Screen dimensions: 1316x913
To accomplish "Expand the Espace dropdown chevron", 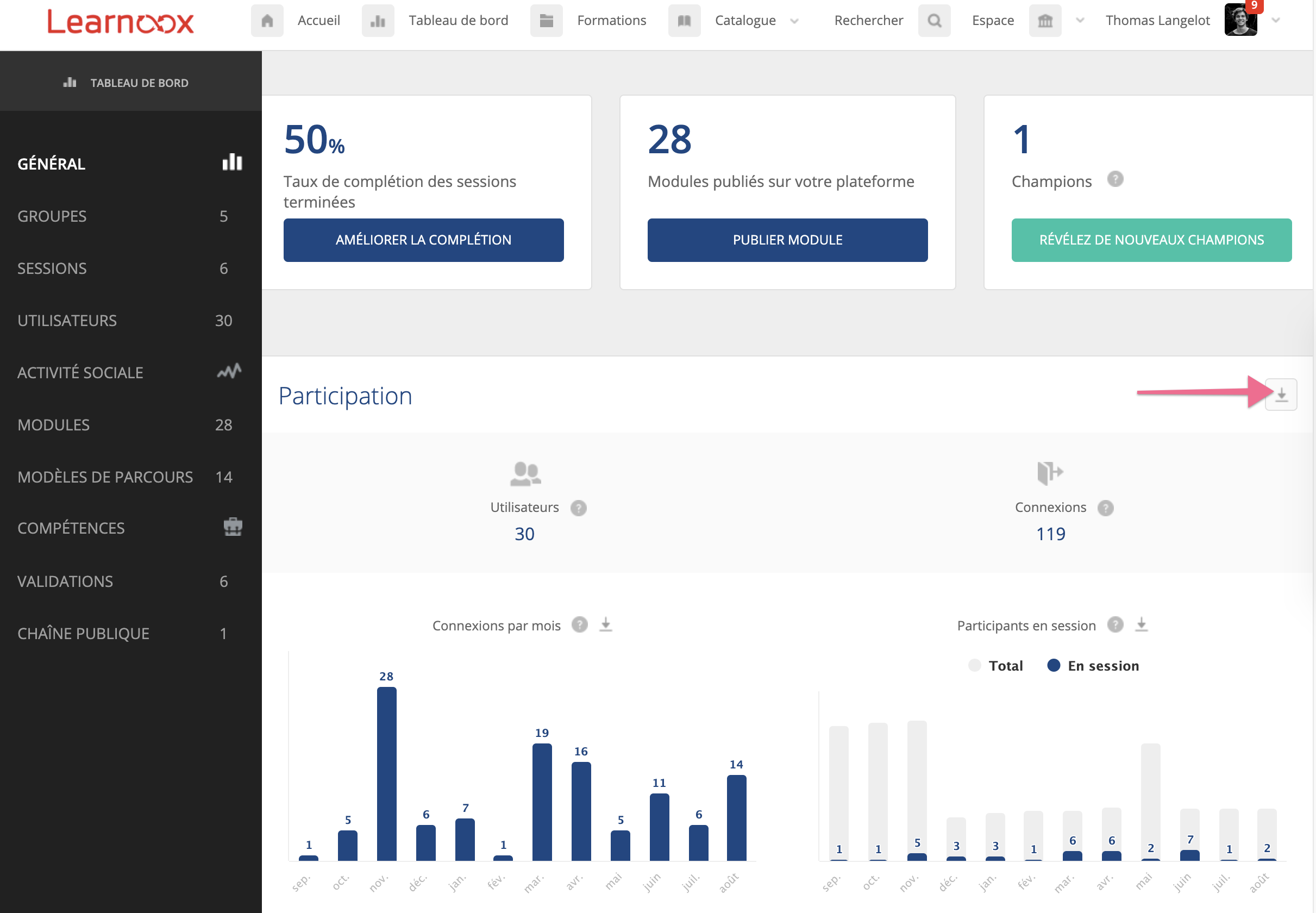I will (x=1080, y=21).
